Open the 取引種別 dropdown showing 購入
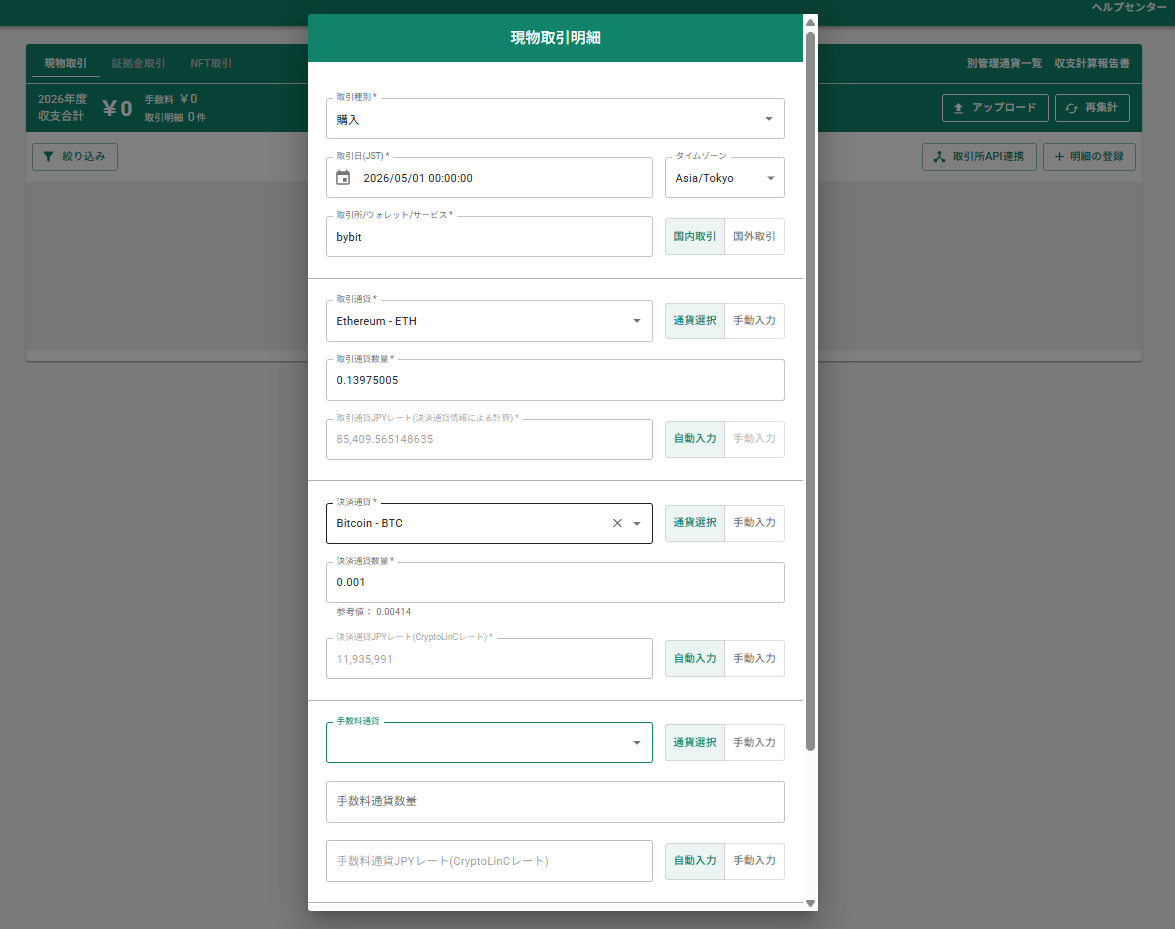 555,119
